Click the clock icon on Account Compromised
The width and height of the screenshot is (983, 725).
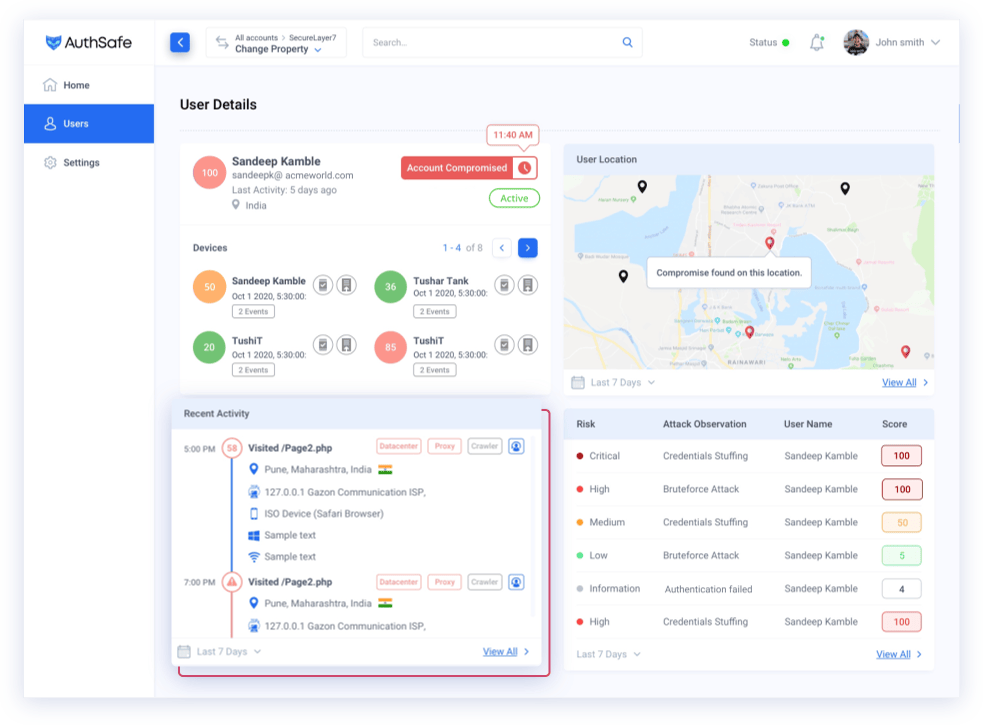(525, 168)
